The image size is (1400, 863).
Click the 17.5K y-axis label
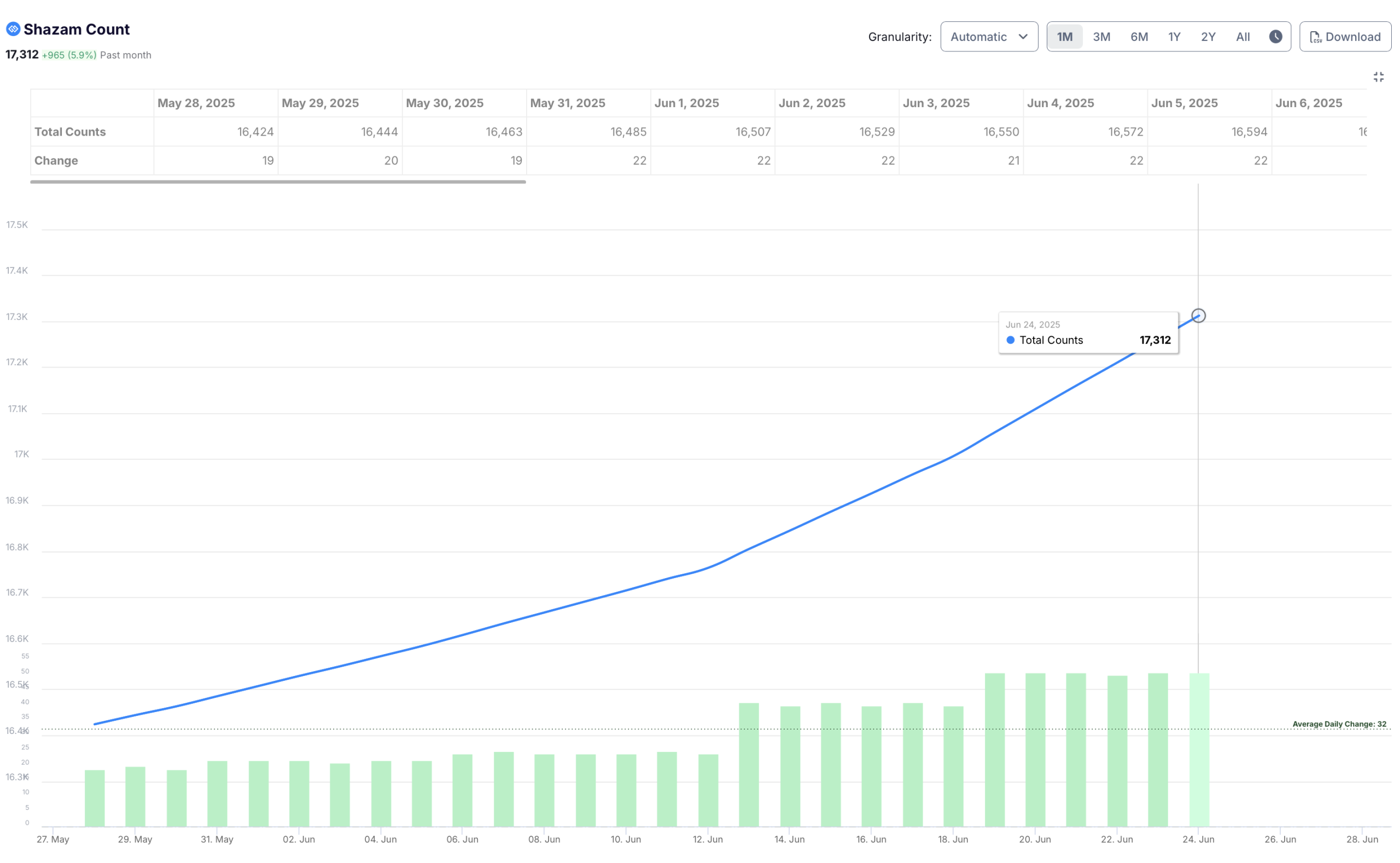[16, 225]
